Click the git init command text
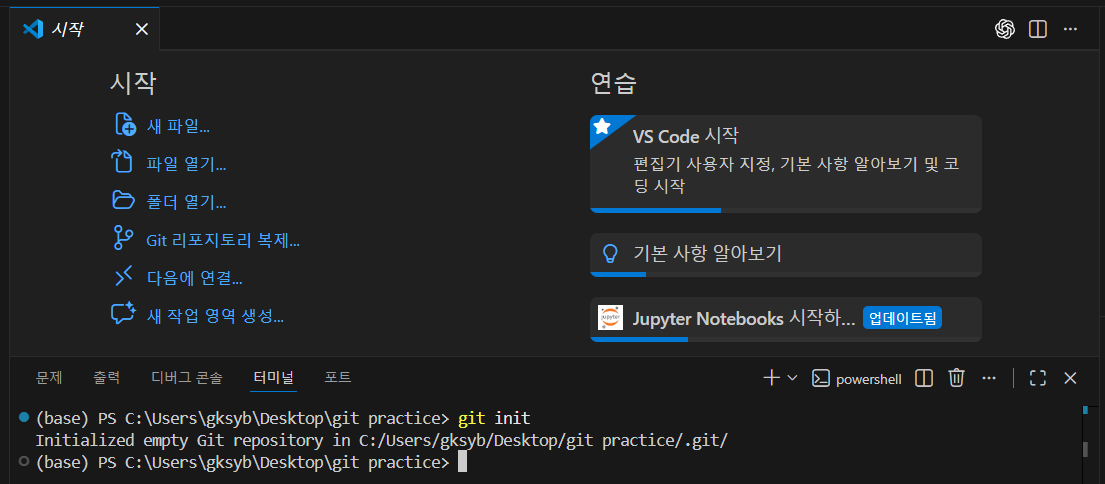 (494, 418)
